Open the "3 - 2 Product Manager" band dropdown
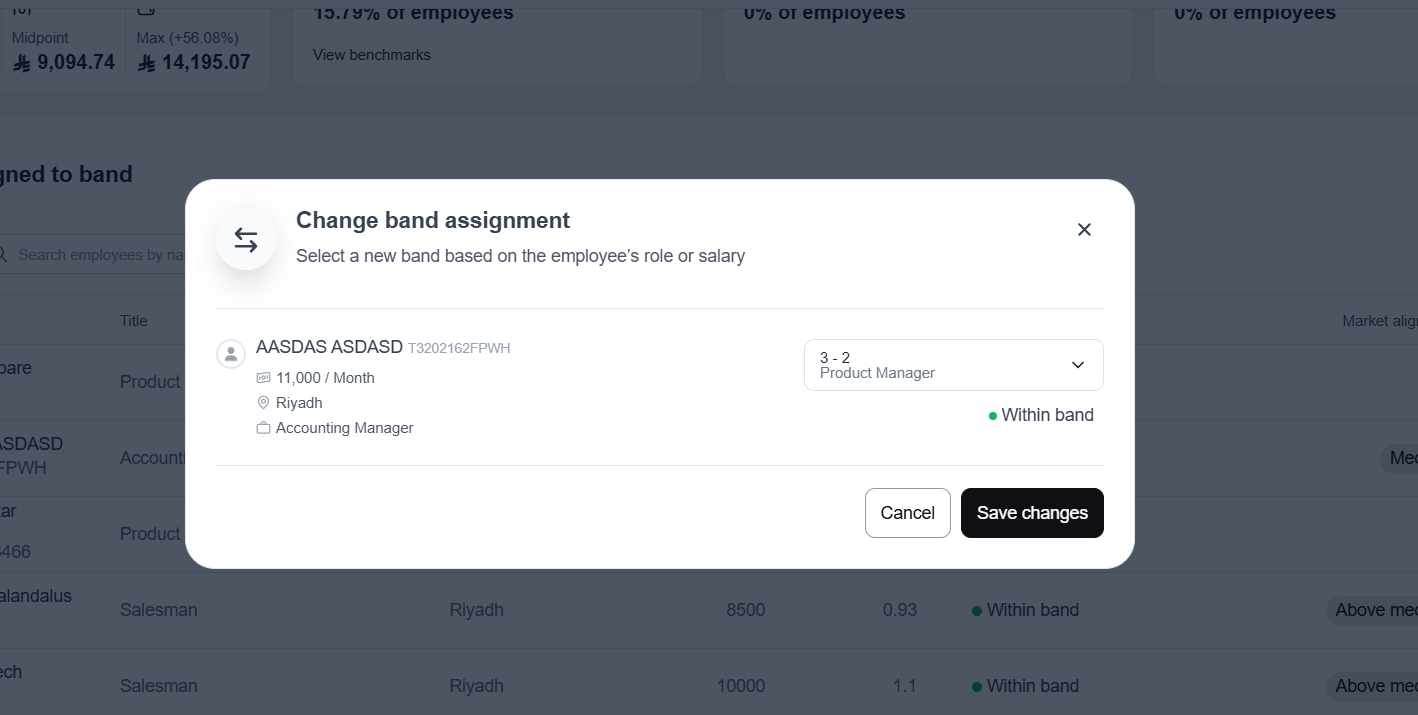 tap(940, 365)
